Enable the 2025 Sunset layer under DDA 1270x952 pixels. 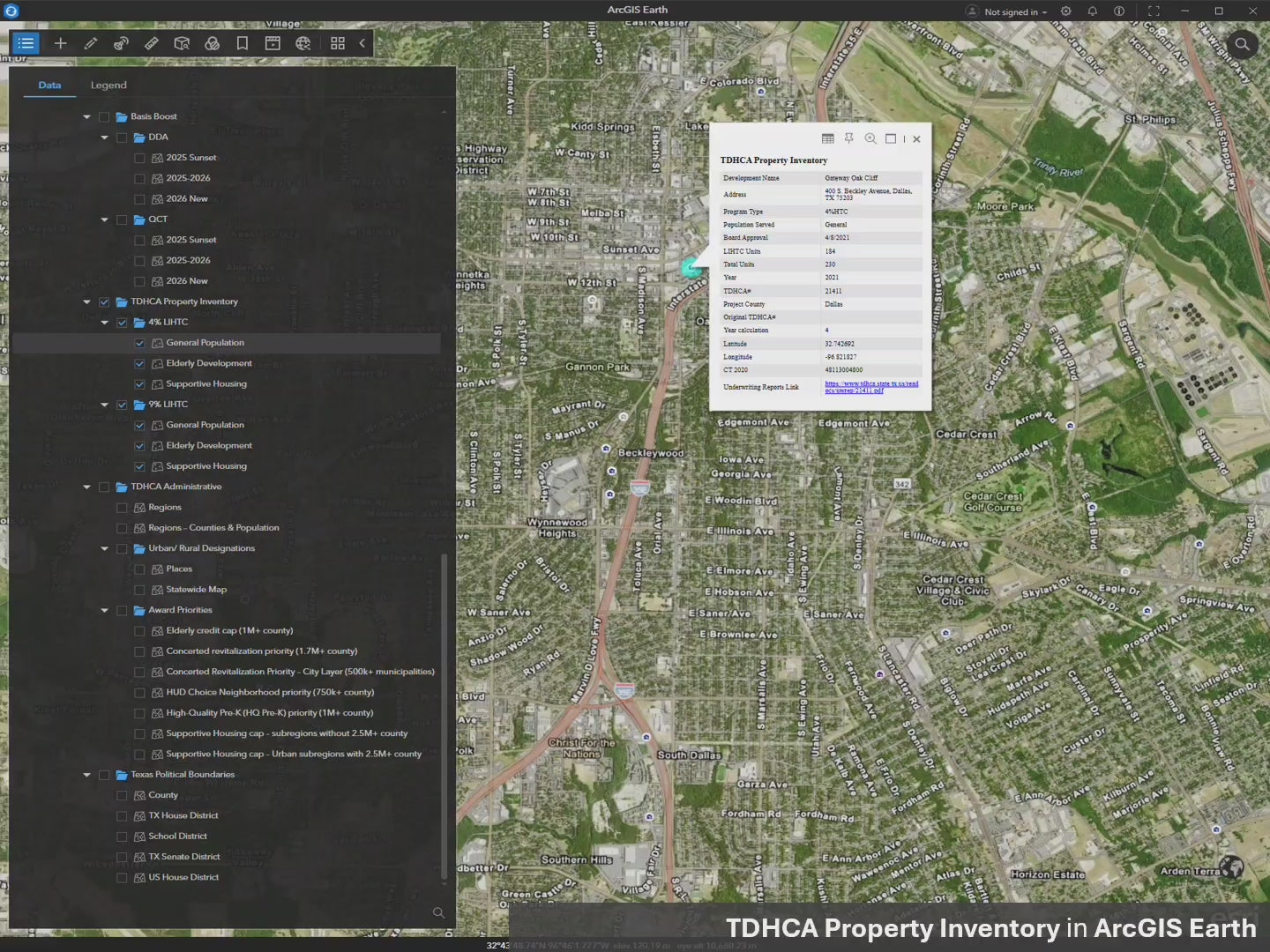[139, 158]
